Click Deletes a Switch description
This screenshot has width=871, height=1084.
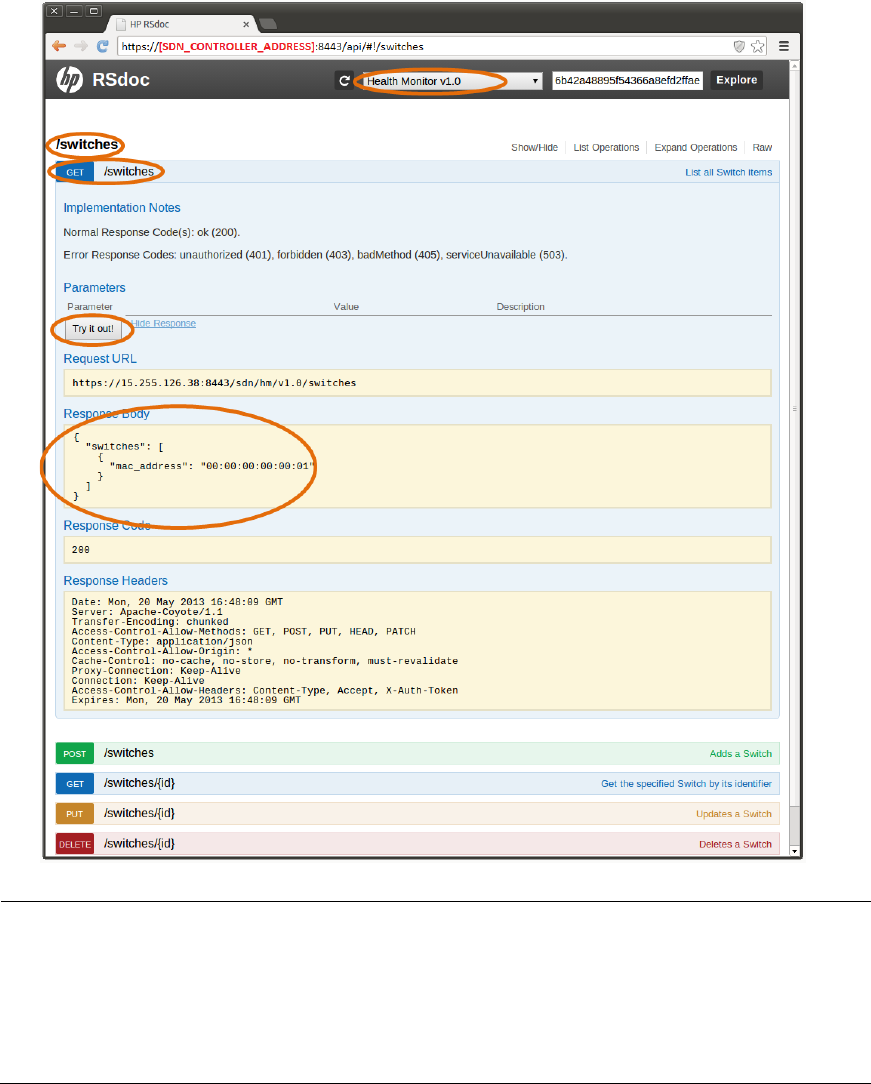click(735, 844)
